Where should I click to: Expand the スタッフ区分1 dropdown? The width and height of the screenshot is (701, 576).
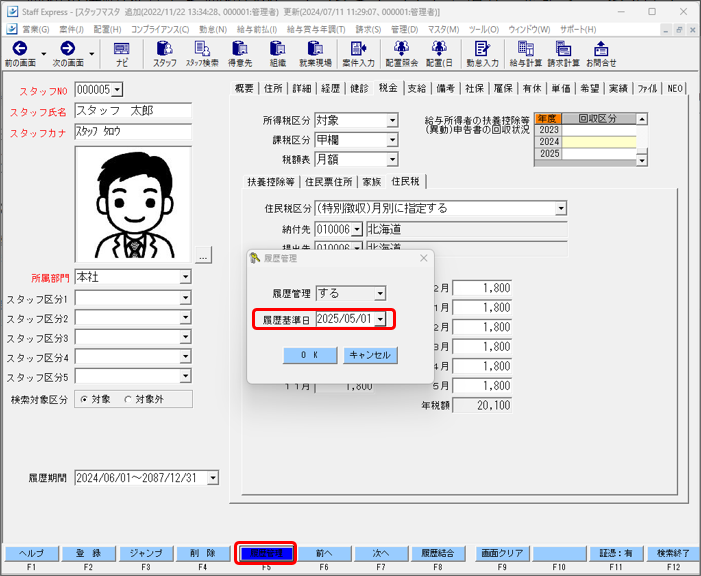[185, 298]
